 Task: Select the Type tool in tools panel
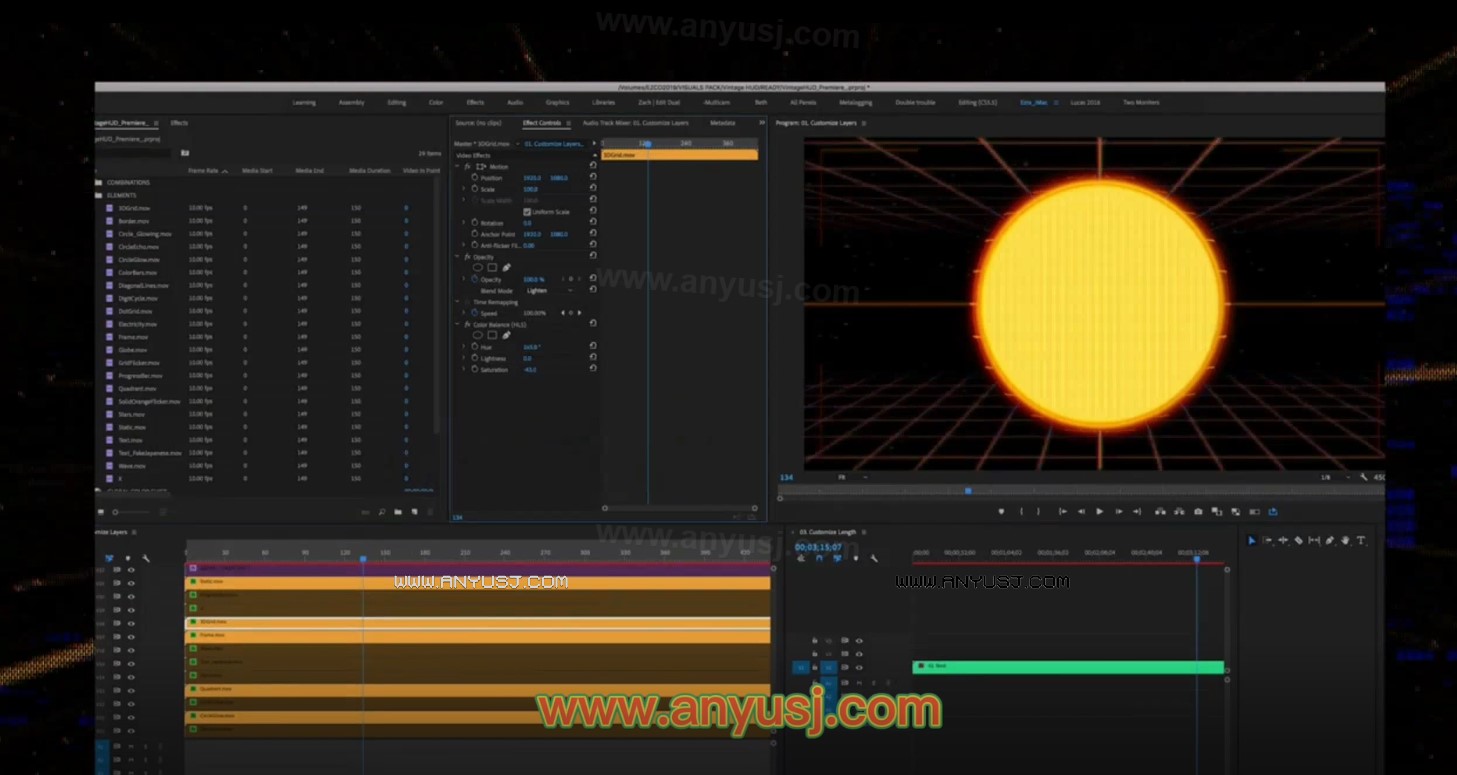point(1360,541)
